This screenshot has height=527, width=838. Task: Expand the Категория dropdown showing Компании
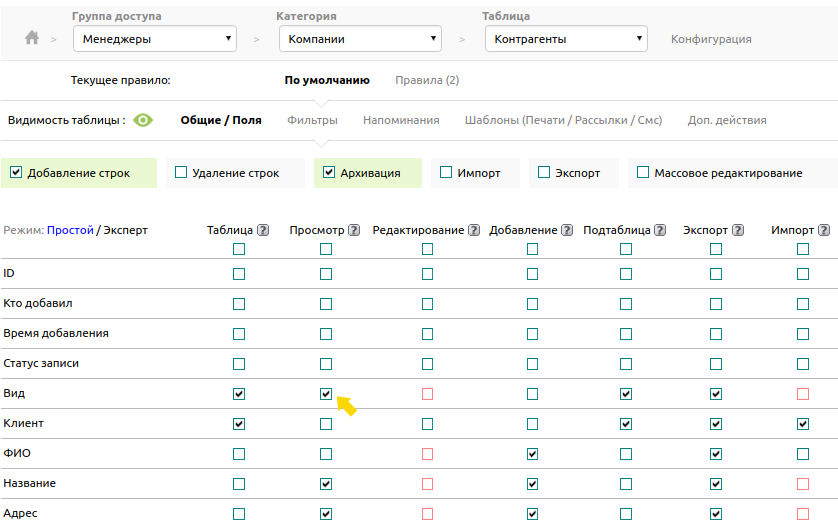point(359,39)
